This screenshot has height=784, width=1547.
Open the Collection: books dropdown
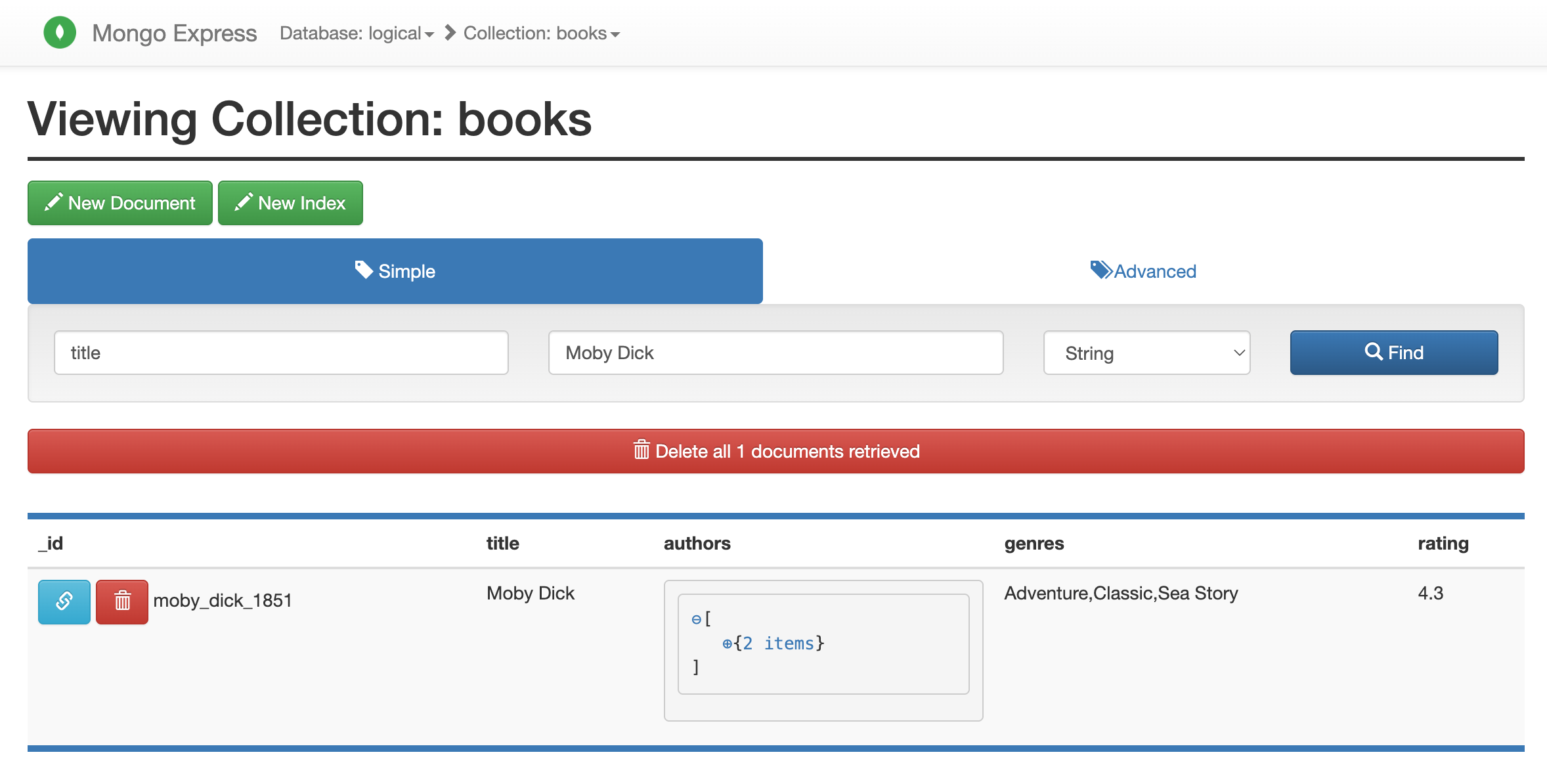pyautogui.click(x=540, y=33)
